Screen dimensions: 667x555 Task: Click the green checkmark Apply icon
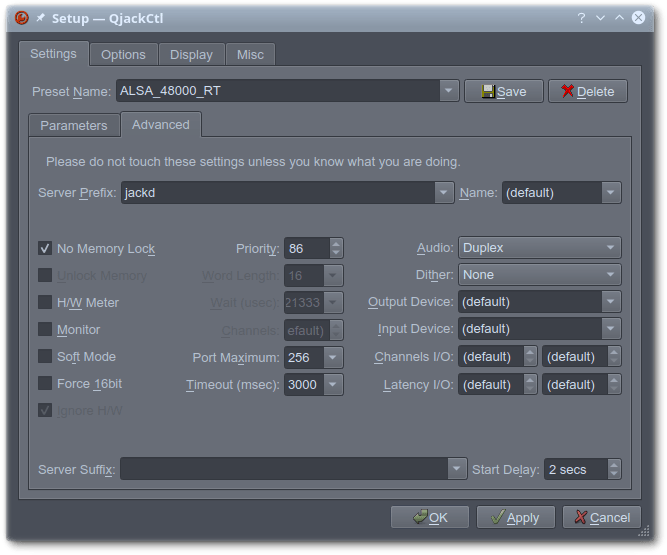coord(498,517)
